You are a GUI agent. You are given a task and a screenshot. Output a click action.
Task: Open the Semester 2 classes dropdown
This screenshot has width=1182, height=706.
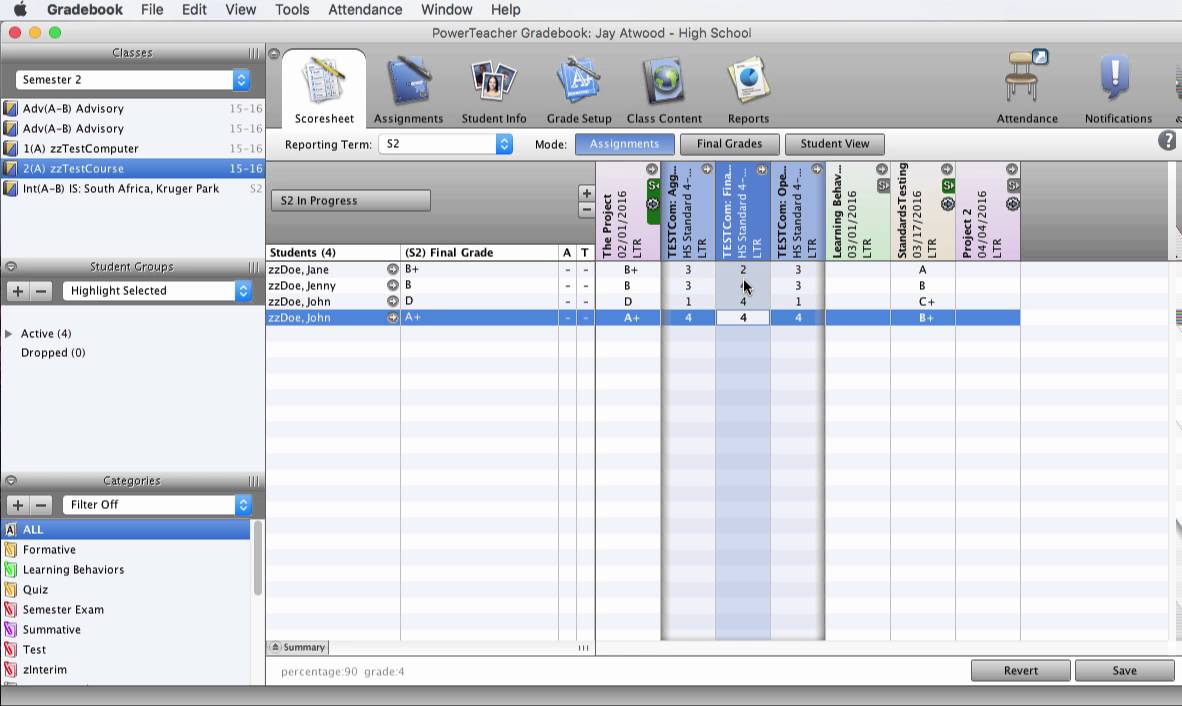point(133,80)
